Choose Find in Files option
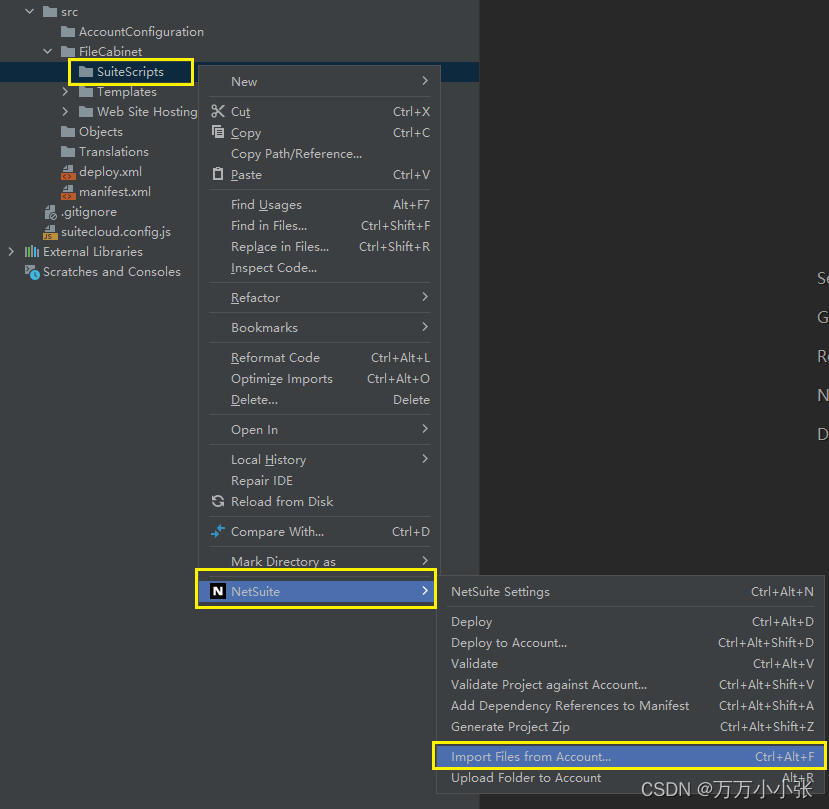Viewport: 829px width, 809px height. coord(319,226)
